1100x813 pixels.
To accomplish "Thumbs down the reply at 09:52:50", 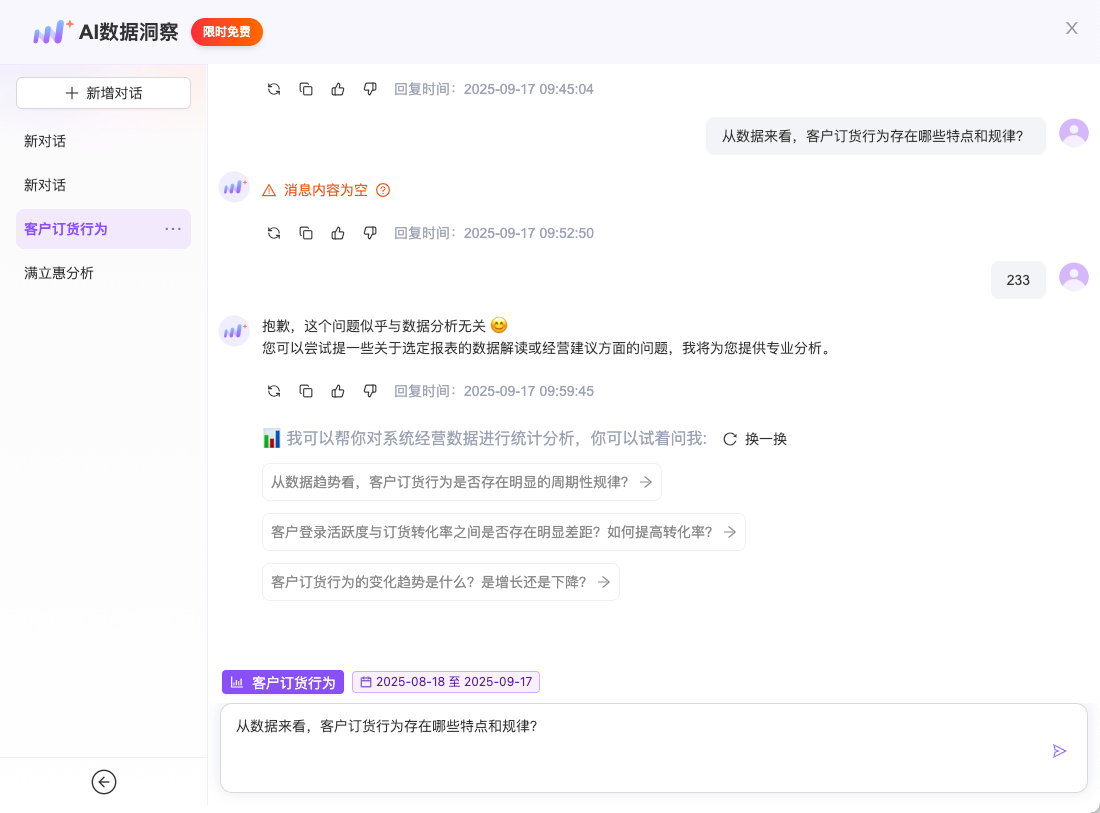I will [370, 233].
